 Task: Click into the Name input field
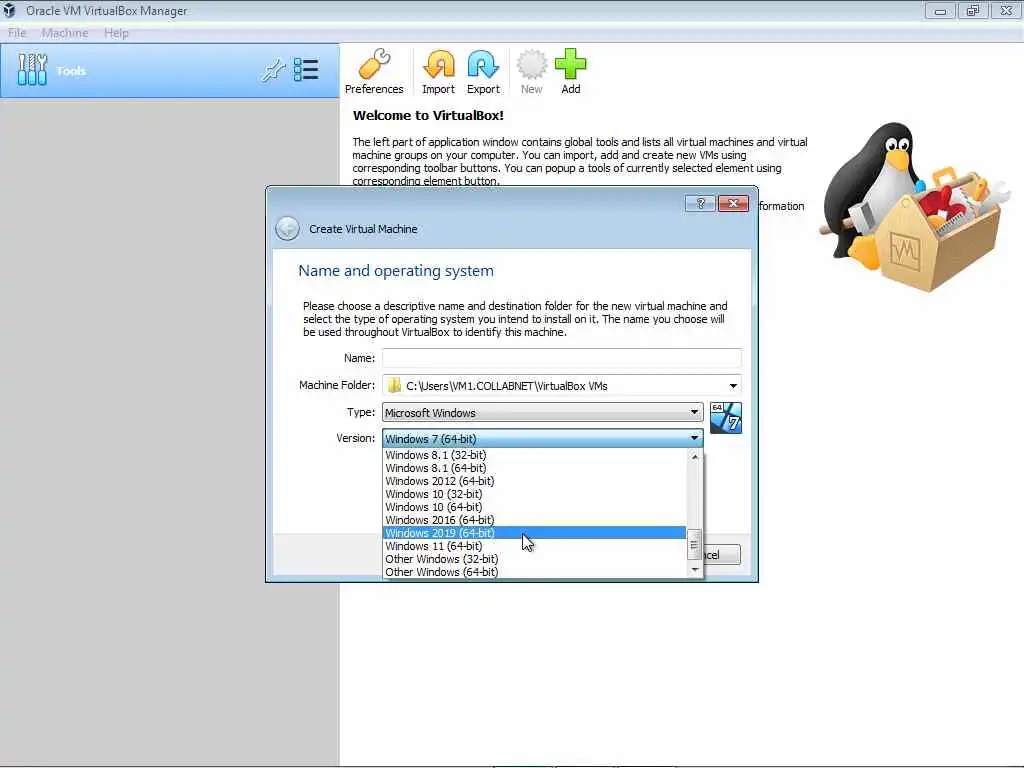click(562, 358)
